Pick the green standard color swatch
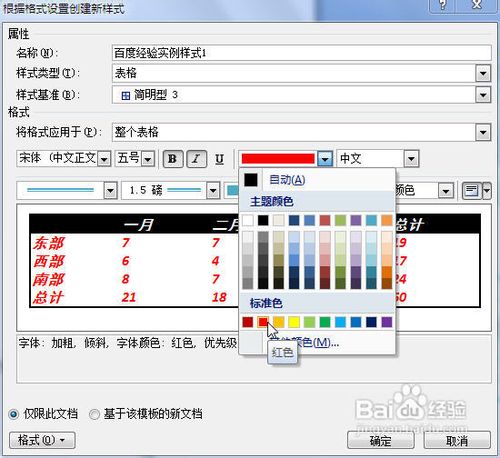The image size is (500, 458). [325, 322]
